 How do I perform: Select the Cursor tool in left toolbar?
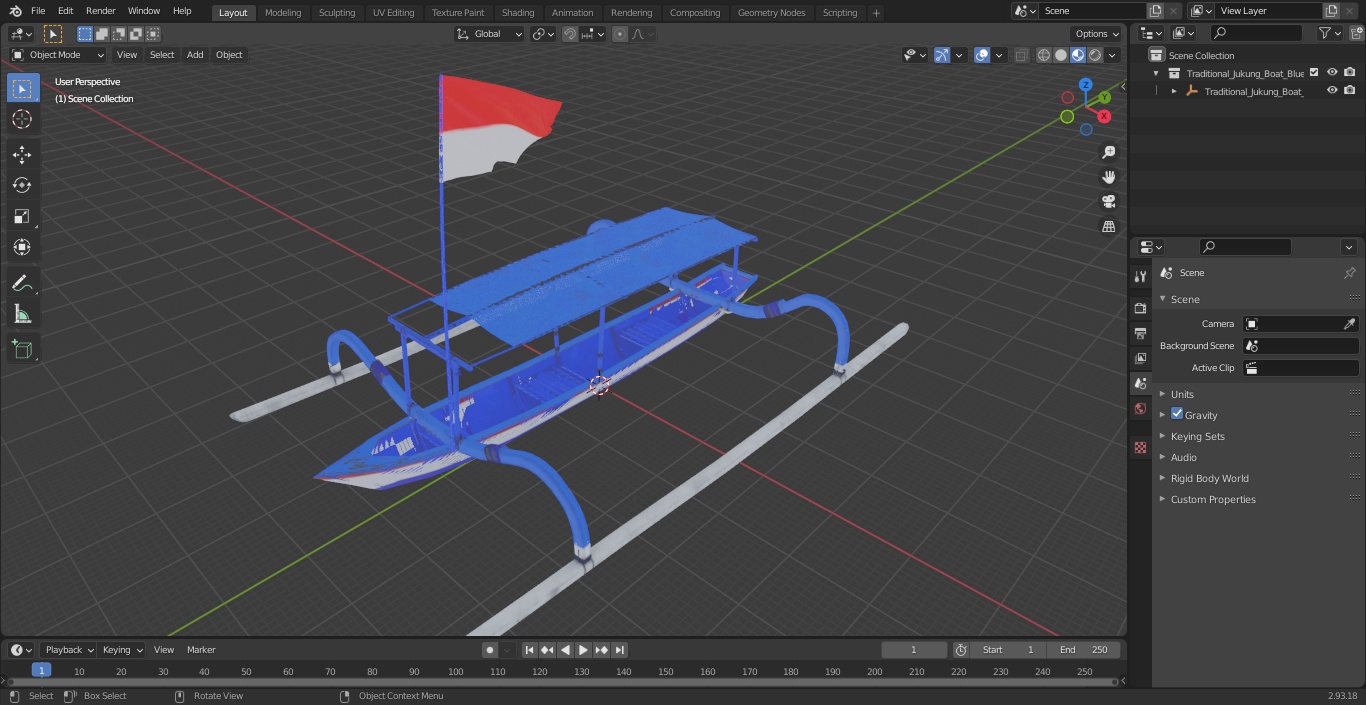coord(22,120)
